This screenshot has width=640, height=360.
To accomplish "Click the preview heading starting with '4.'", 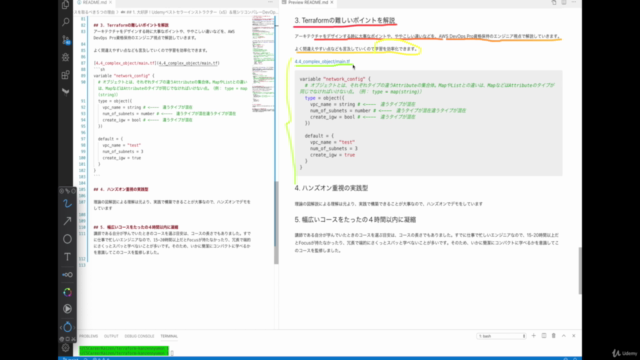I will point(331,188).
